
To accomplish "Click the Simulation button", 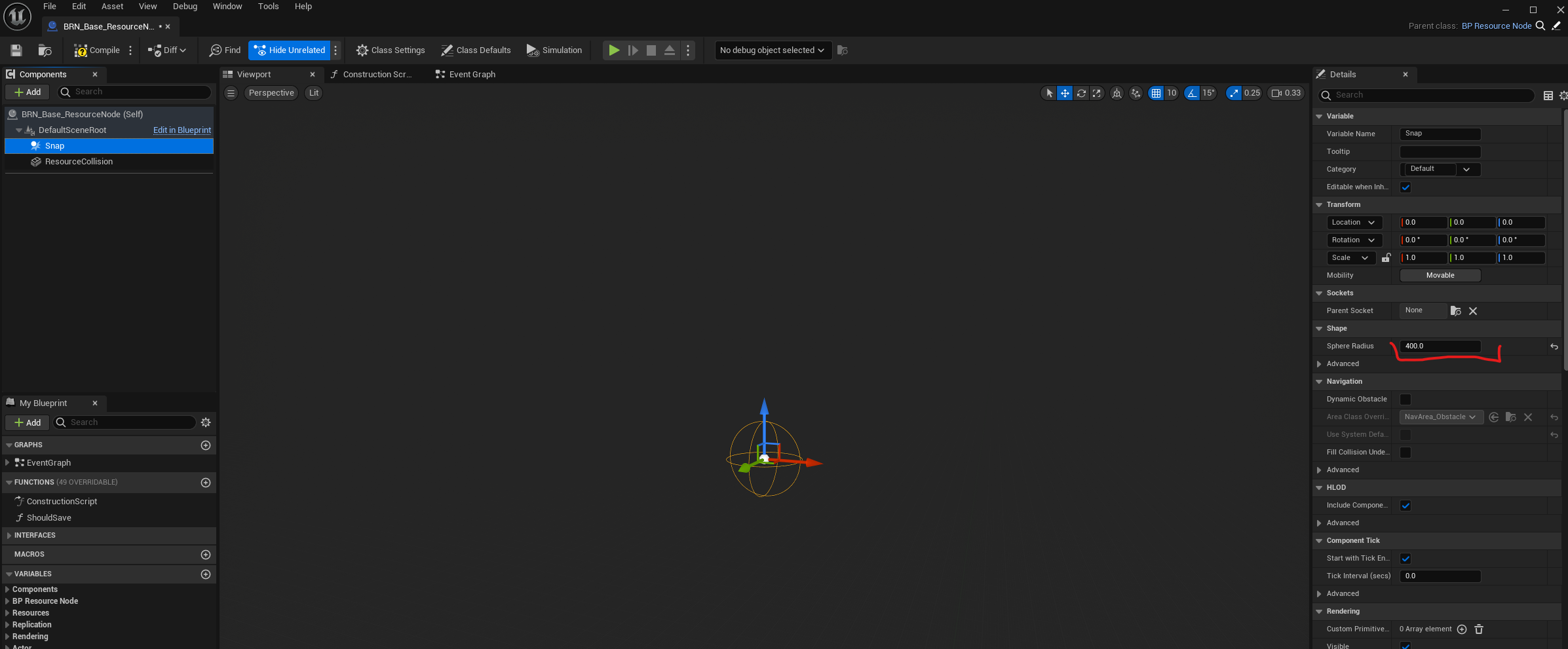I will (x=554, y=50).
